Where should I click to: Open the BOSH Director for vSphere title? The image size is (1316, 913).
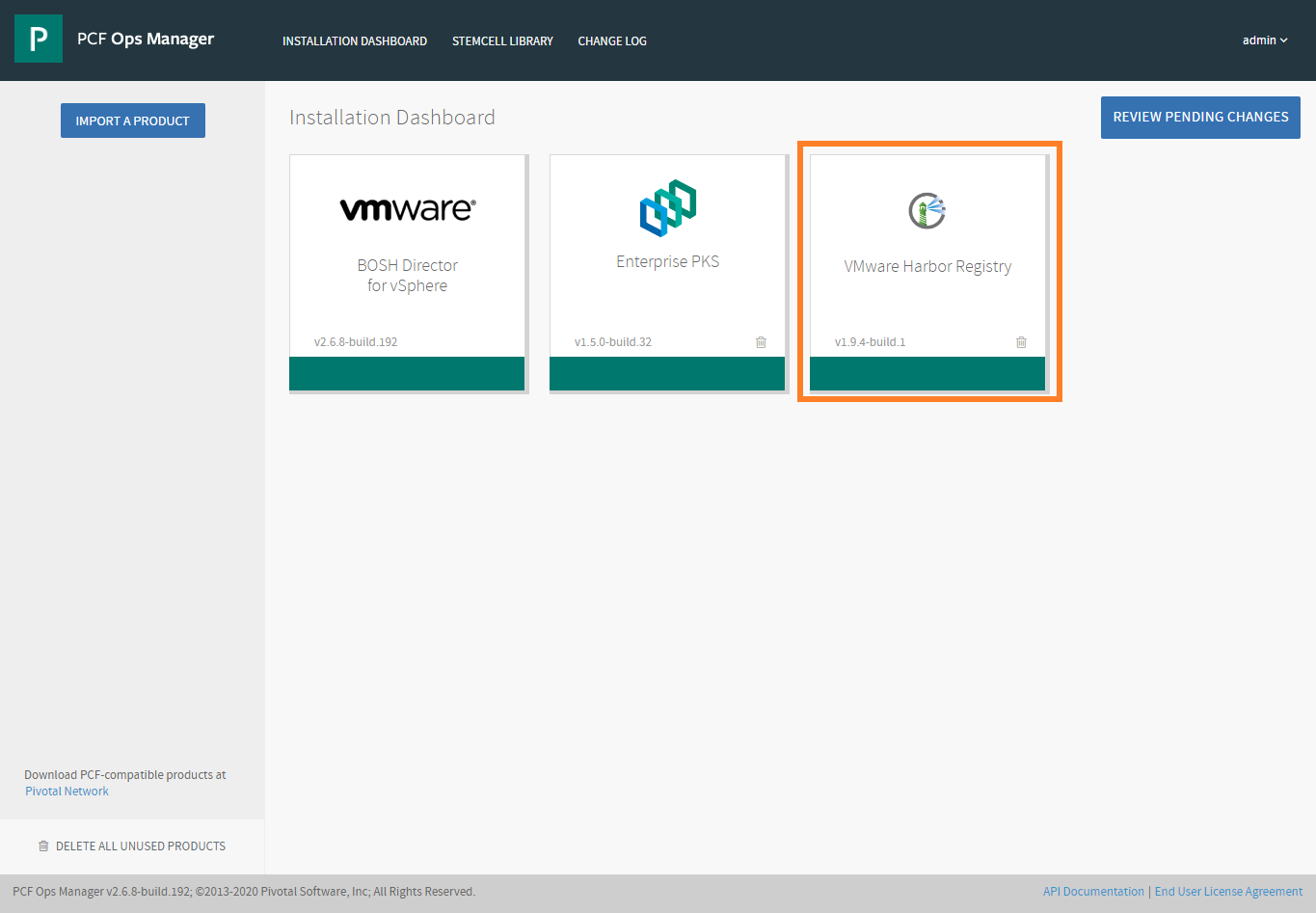[x=407, y=276]
